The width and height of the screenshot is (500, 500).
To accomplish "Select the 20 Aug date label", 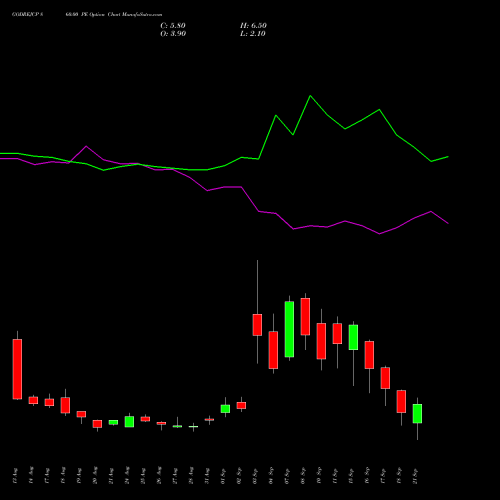I will (x=95, y=476).
